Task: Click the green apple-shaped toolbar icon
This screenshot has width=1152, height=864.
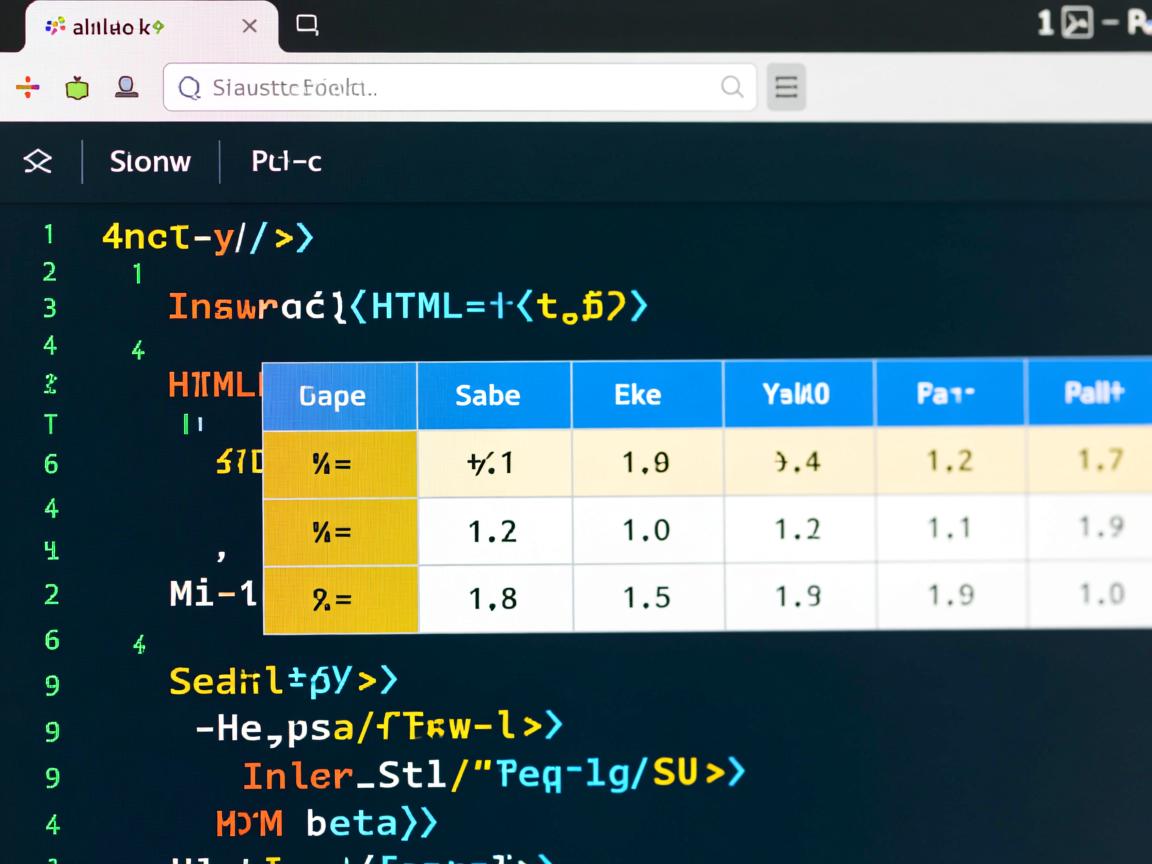Action: point(77,88)
